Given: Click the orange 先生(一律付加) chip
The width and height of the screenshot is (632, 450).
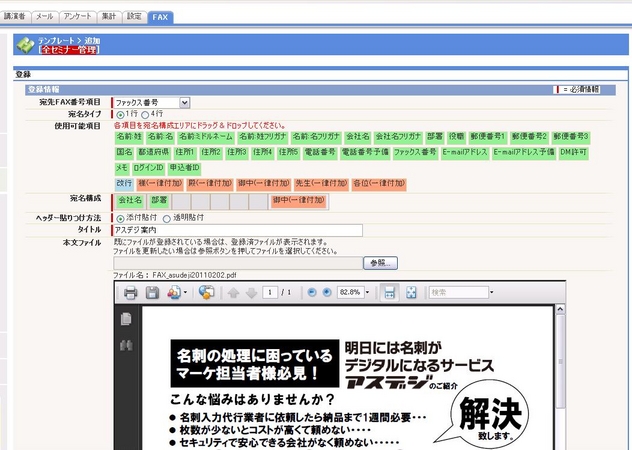Looking at the screenshot, I should pos(321,184).
